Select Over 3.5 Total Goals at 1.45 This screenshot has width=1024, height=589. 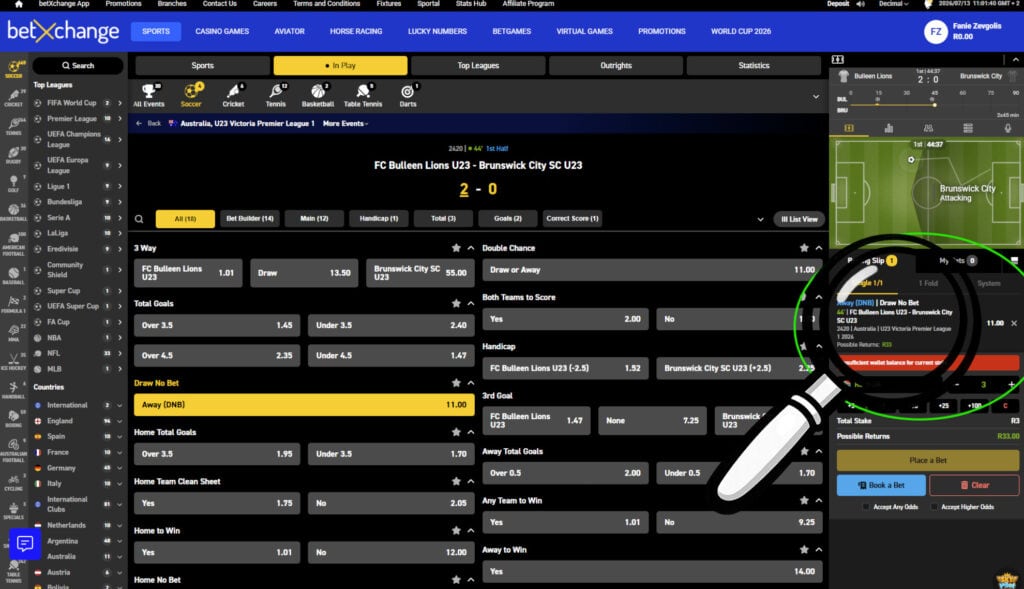point(217,325)
